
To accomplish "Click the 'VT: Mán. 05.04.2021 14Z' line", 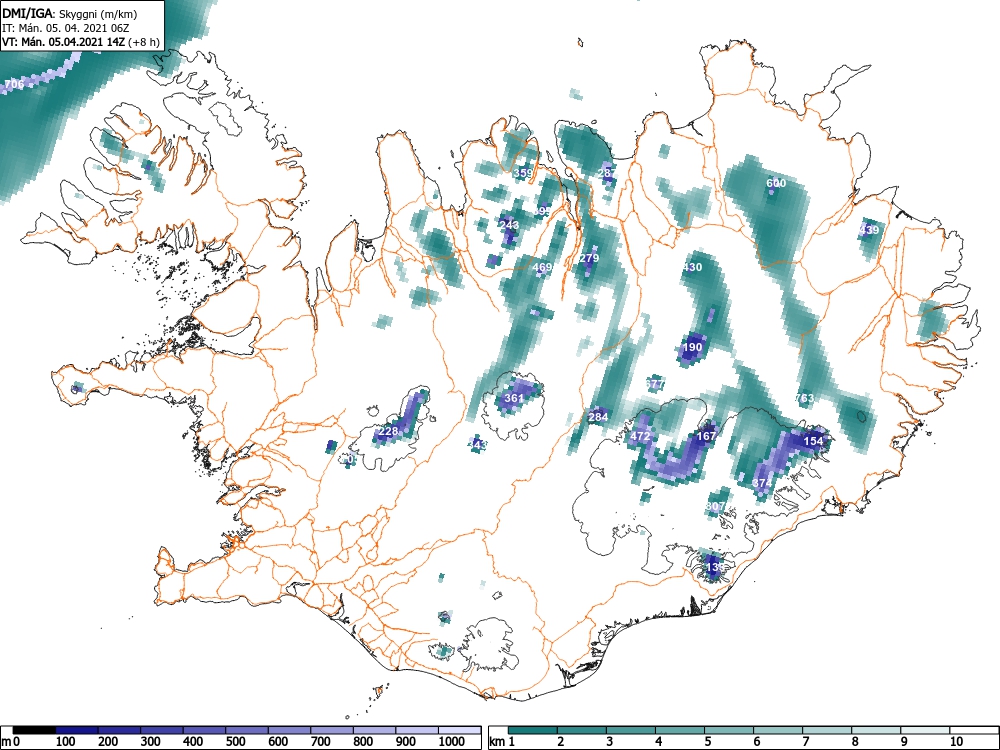I will coord(64,42).
